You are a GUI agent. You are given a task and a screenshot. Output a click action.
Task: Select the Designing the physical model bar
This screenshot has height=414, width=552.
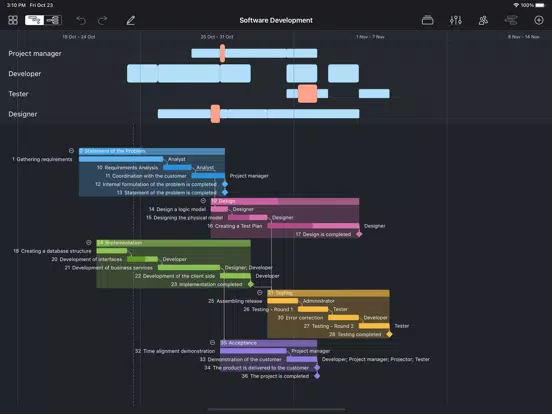point(247,218)
